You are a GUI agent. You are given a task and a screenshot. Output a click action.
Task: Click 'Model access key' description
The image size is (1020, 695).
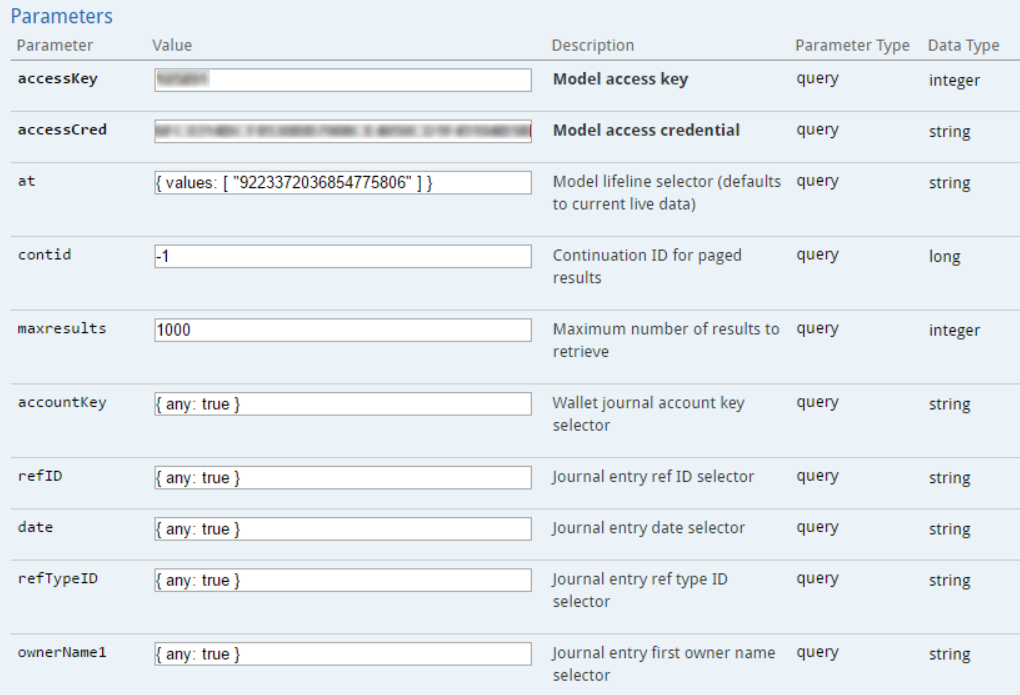pos(621,79)
